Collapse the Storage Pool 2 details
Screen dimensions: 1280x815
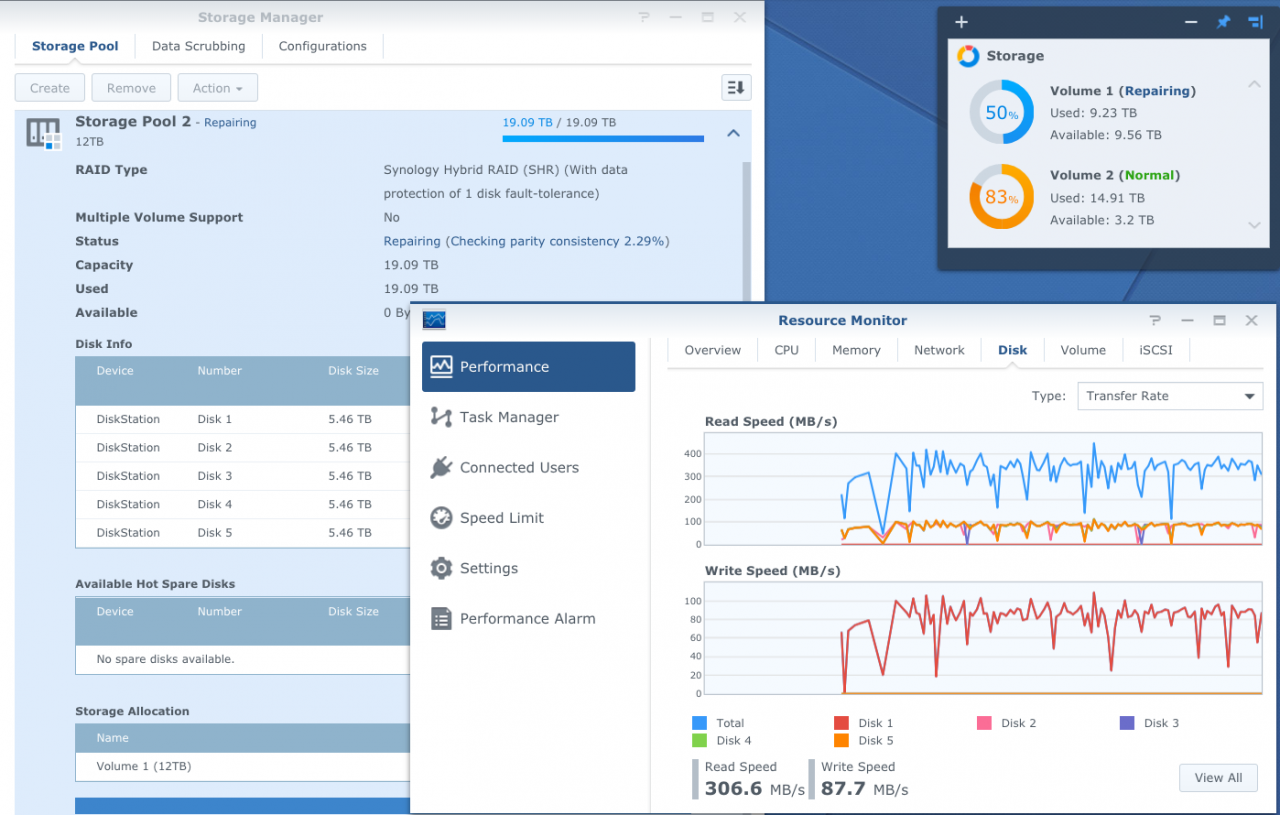733,132
